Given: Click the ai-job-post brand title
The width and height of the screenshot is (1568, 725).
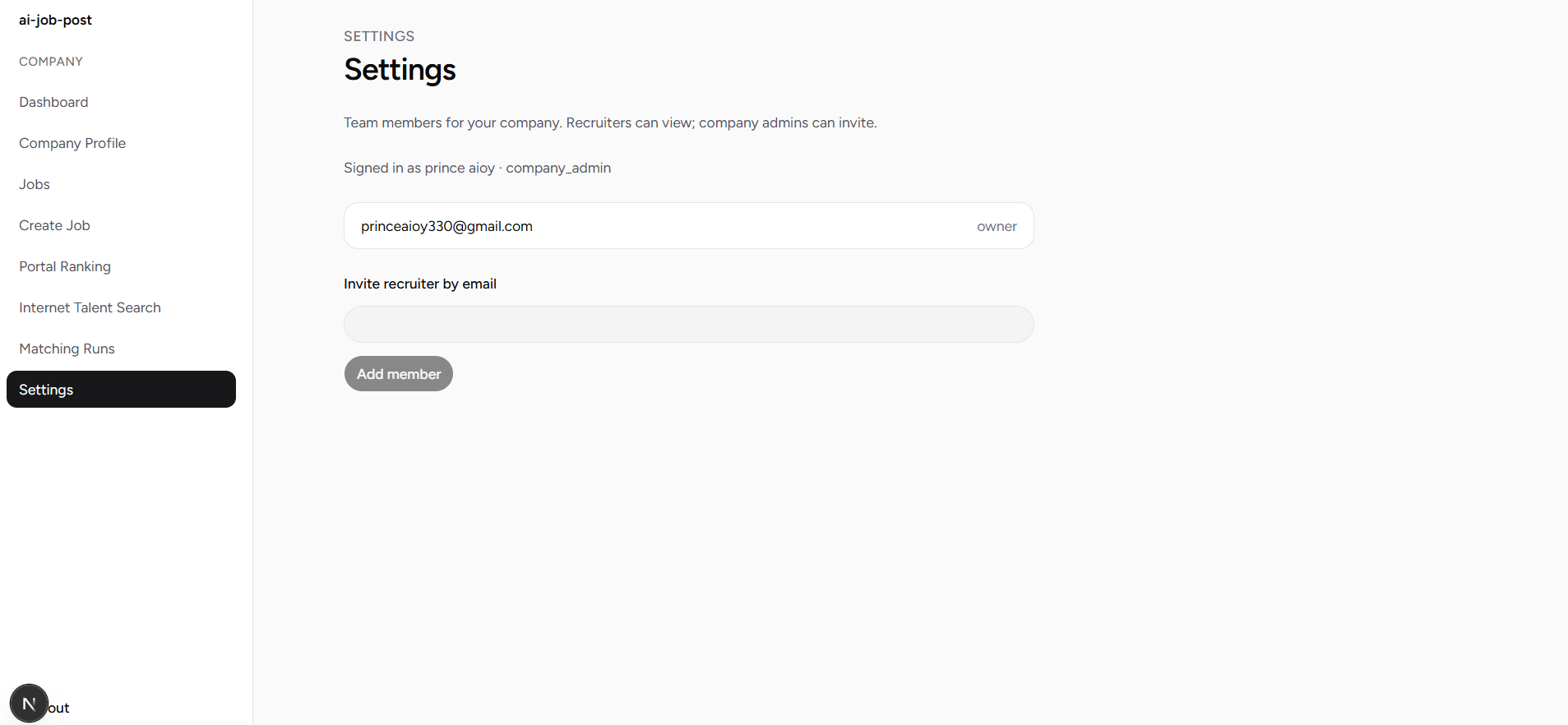Looking at the screenshot, I should coord(55,20).
